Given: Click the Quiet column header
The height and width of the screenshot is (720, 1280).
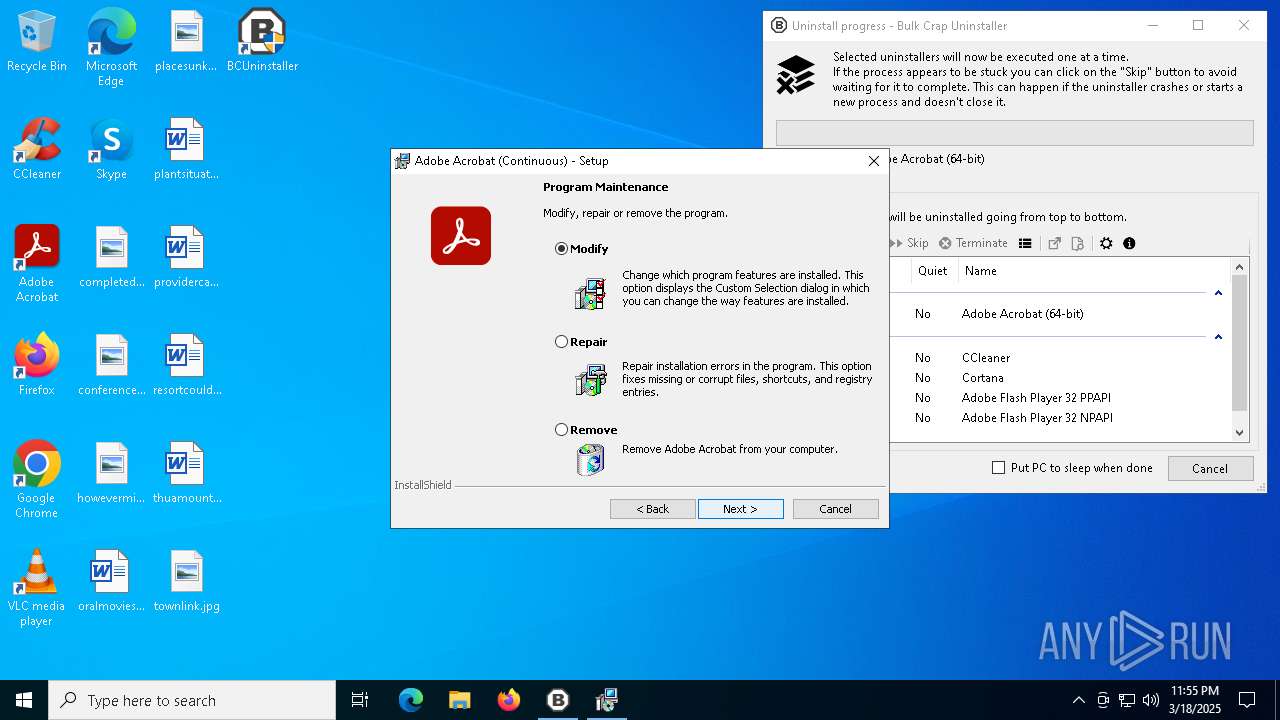Looking at the screenshot, I should [932, 271].
